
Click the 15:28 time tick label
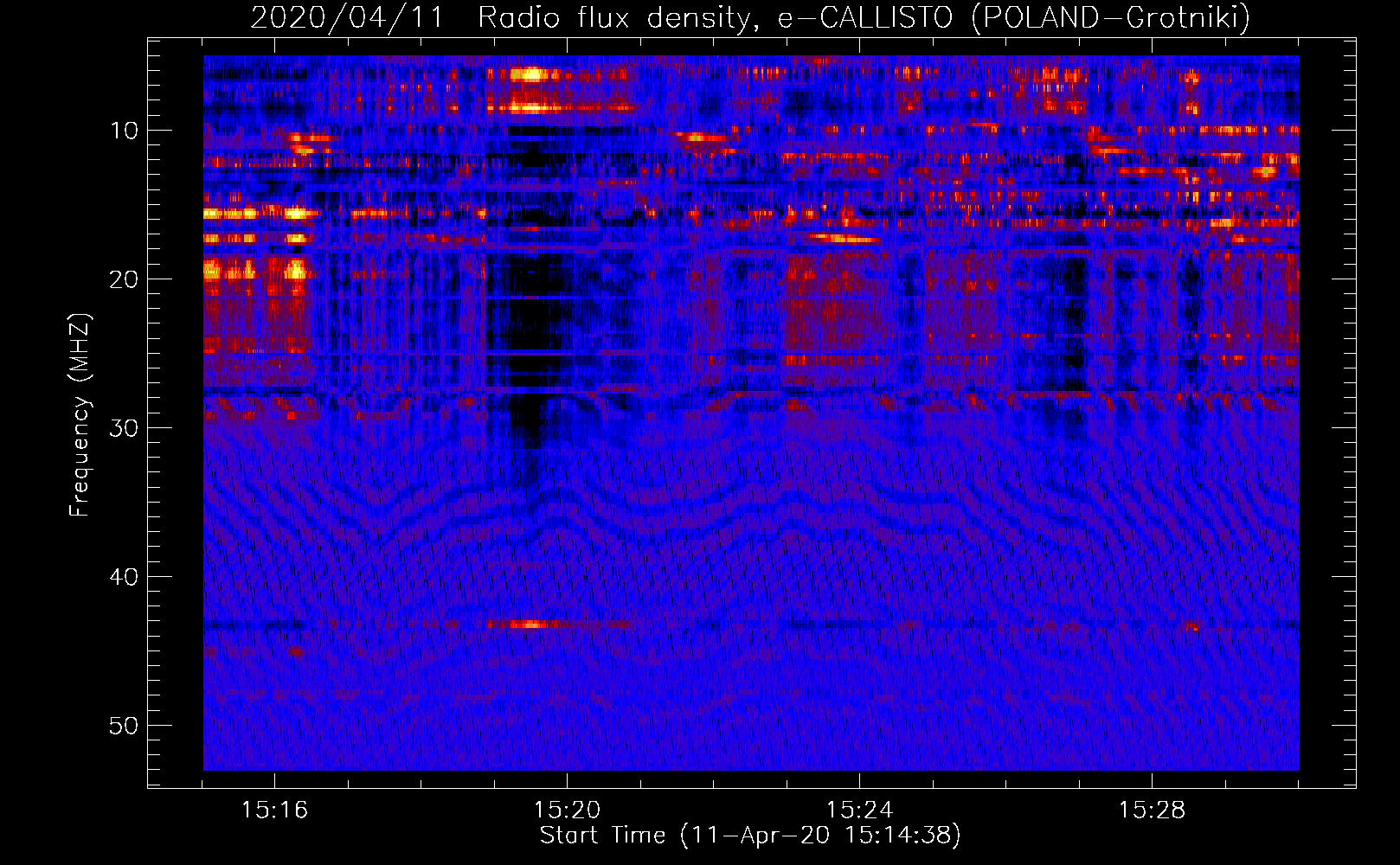[x=1152, y=811]
